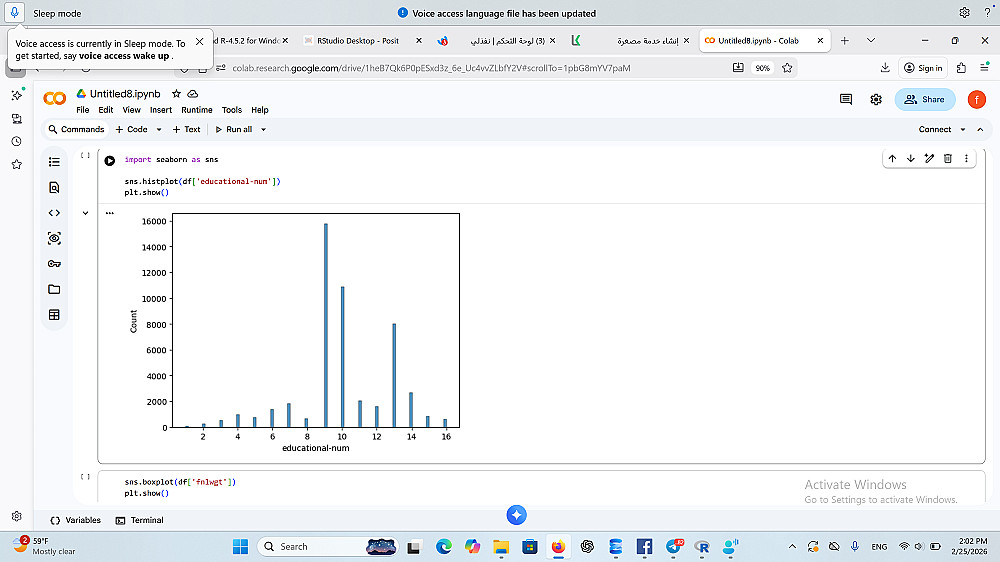
Task: Switch to RStudio Desktop - Posit tab
Action: pyautogui.click(x=358, y=40)
